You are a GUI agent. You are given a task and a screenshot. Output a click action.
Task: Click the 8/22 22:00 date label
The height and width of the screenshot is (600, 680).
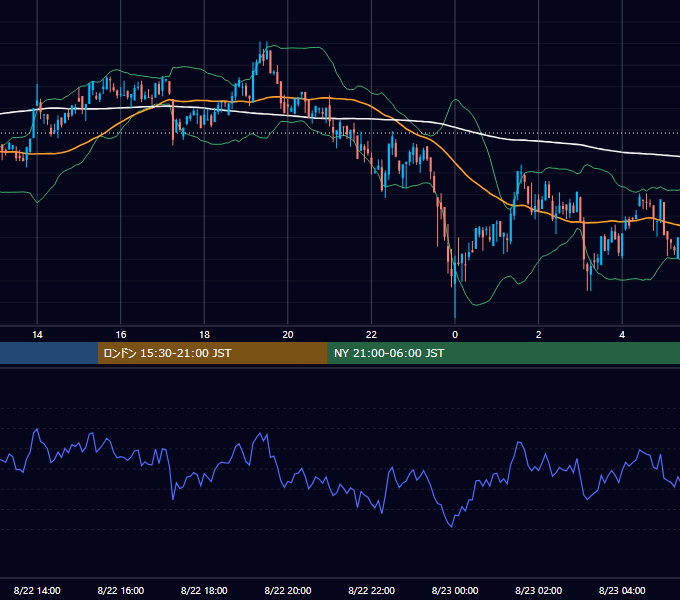[x=371, y=590]
